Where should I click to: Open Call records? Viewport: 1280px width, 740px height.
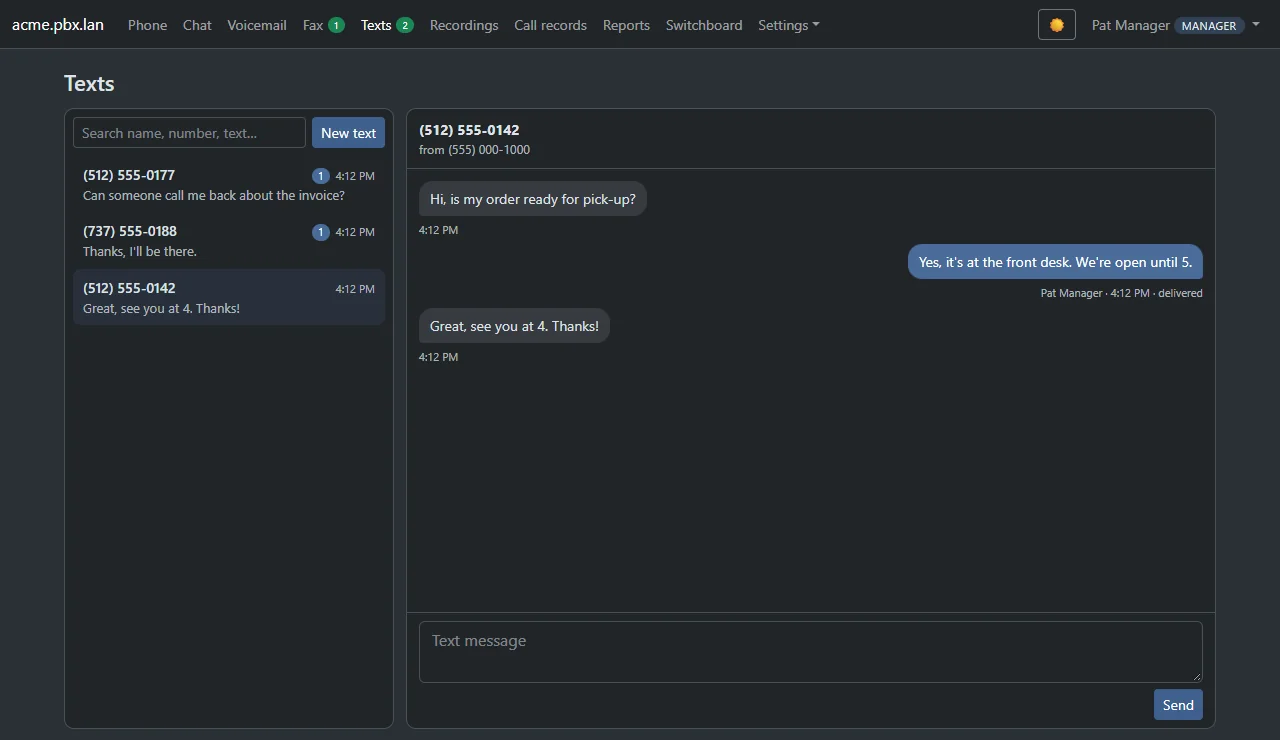550,25
